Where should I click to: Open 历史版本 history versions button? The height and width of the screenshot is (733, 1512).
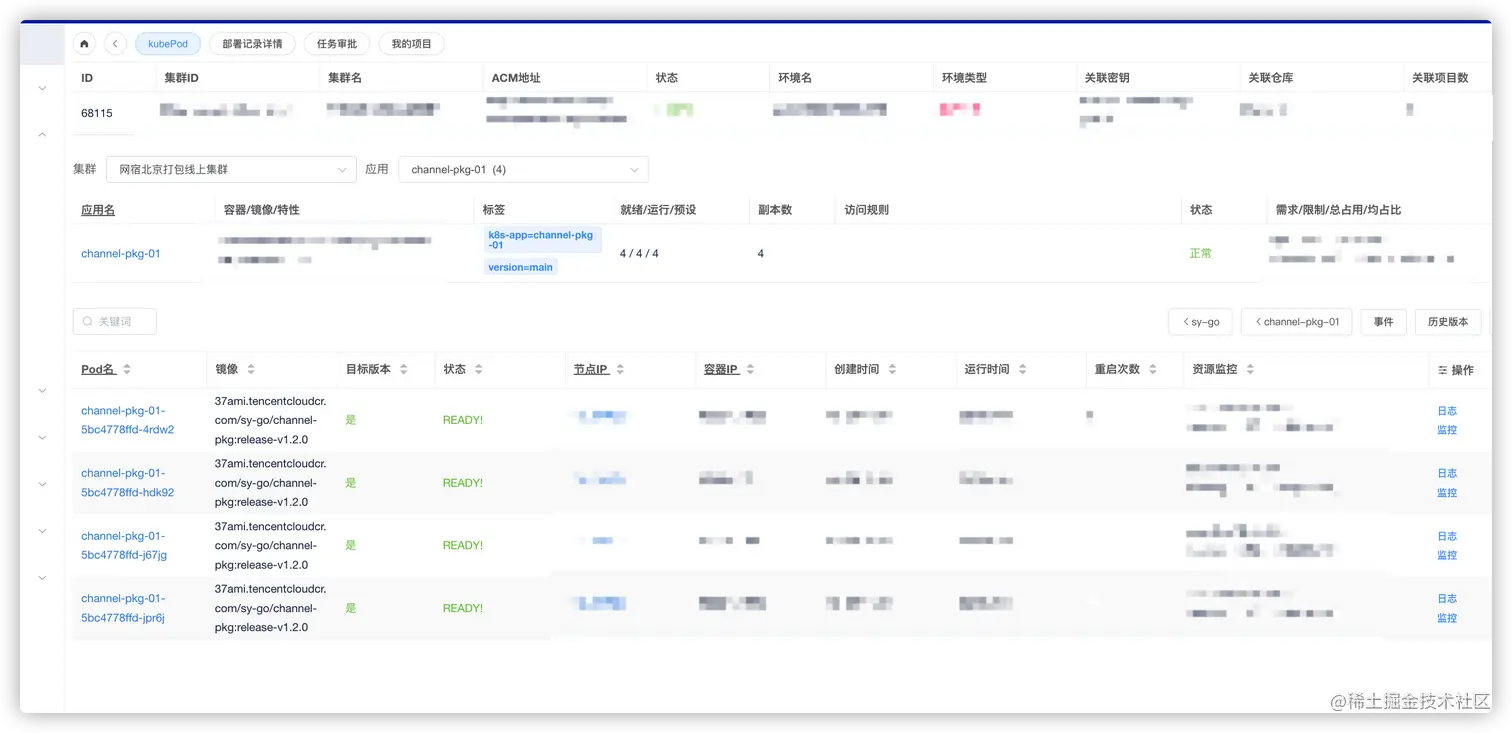click(x=1448, y=322)
